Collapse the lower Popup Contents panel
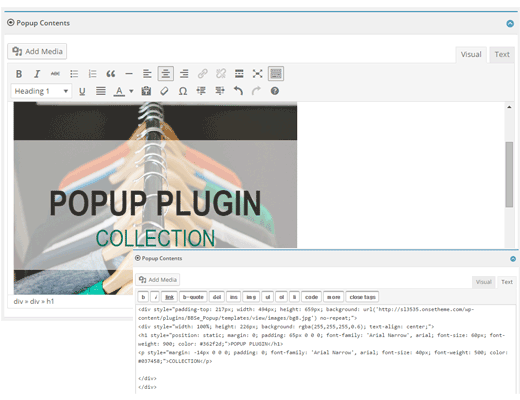Image resolution: width=520 pixels, height=400 pixels. pyautogui.click(x=513, y=259)
